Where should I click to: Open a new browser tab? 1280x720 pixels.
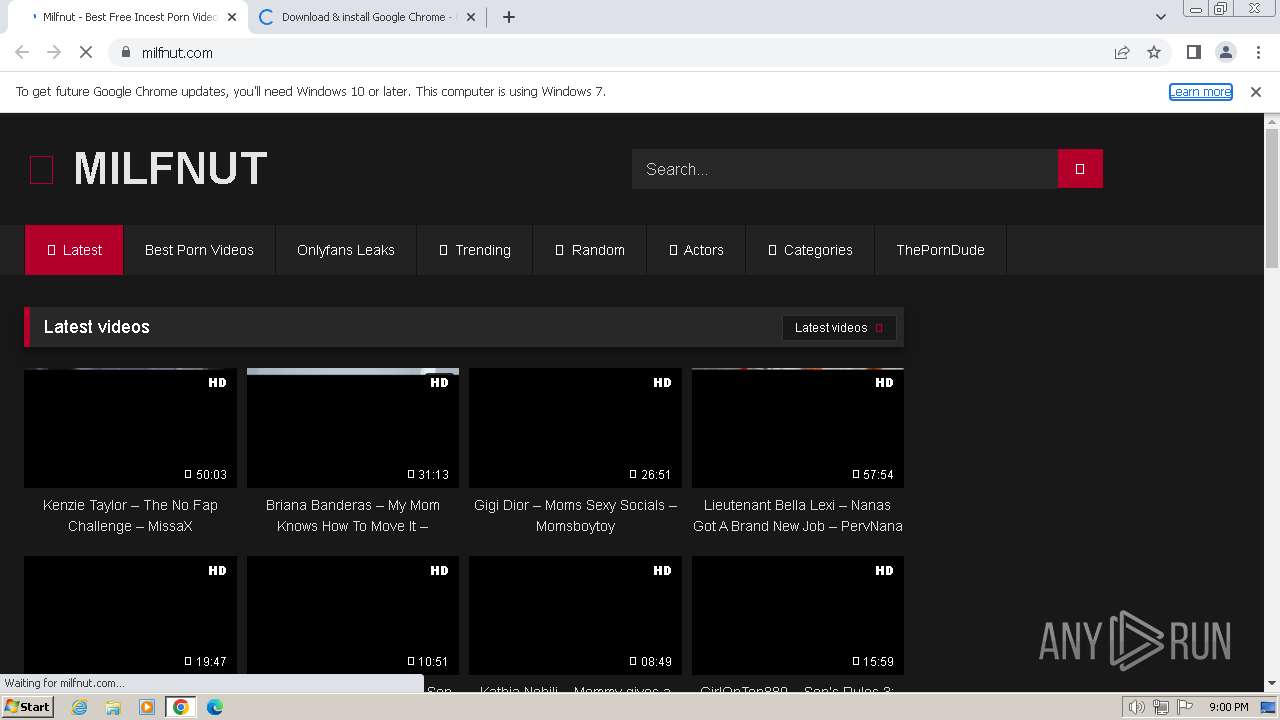pos(508,17)
